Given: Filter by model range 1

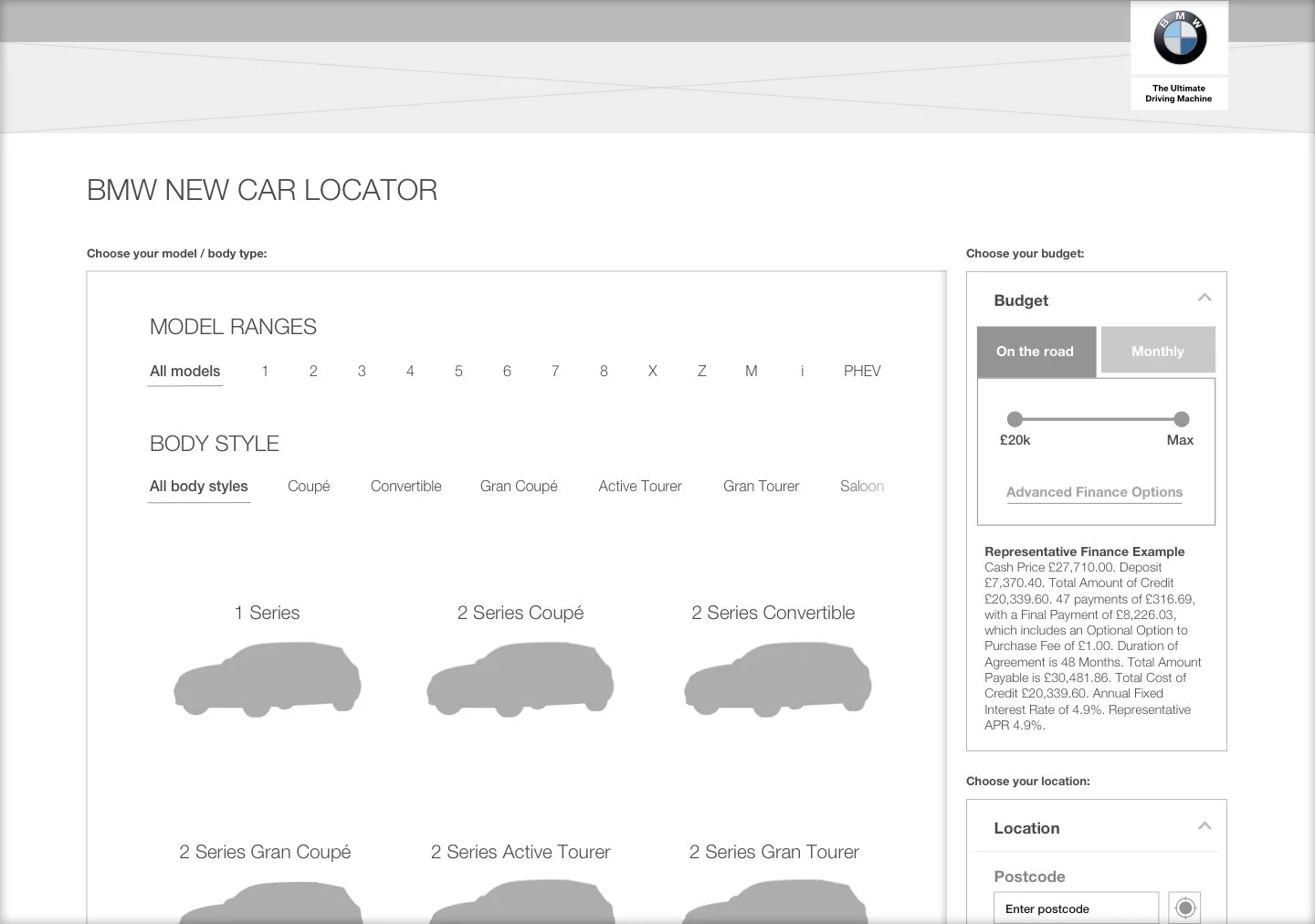Looking at the screenshot, I should click(265, 371).
